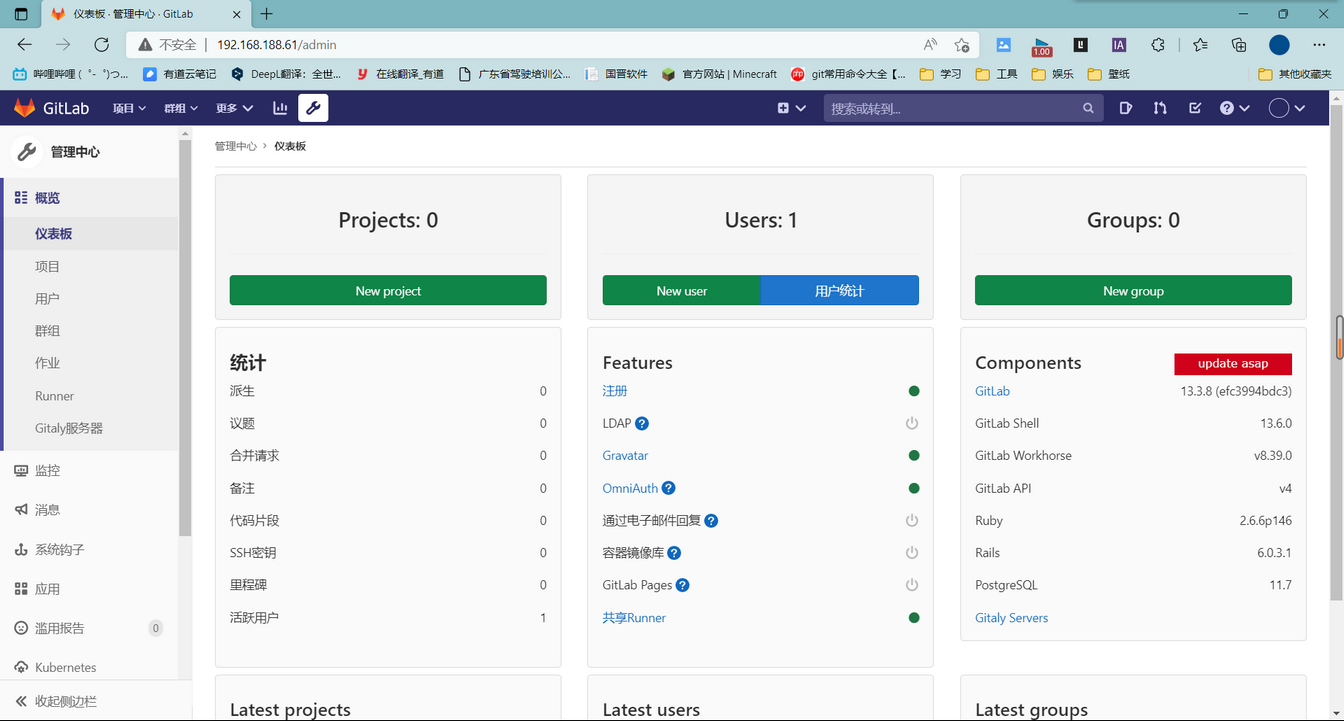The image size is (1344, 721).
Task: Click the merge requests icon
Action: [1160, 108]
